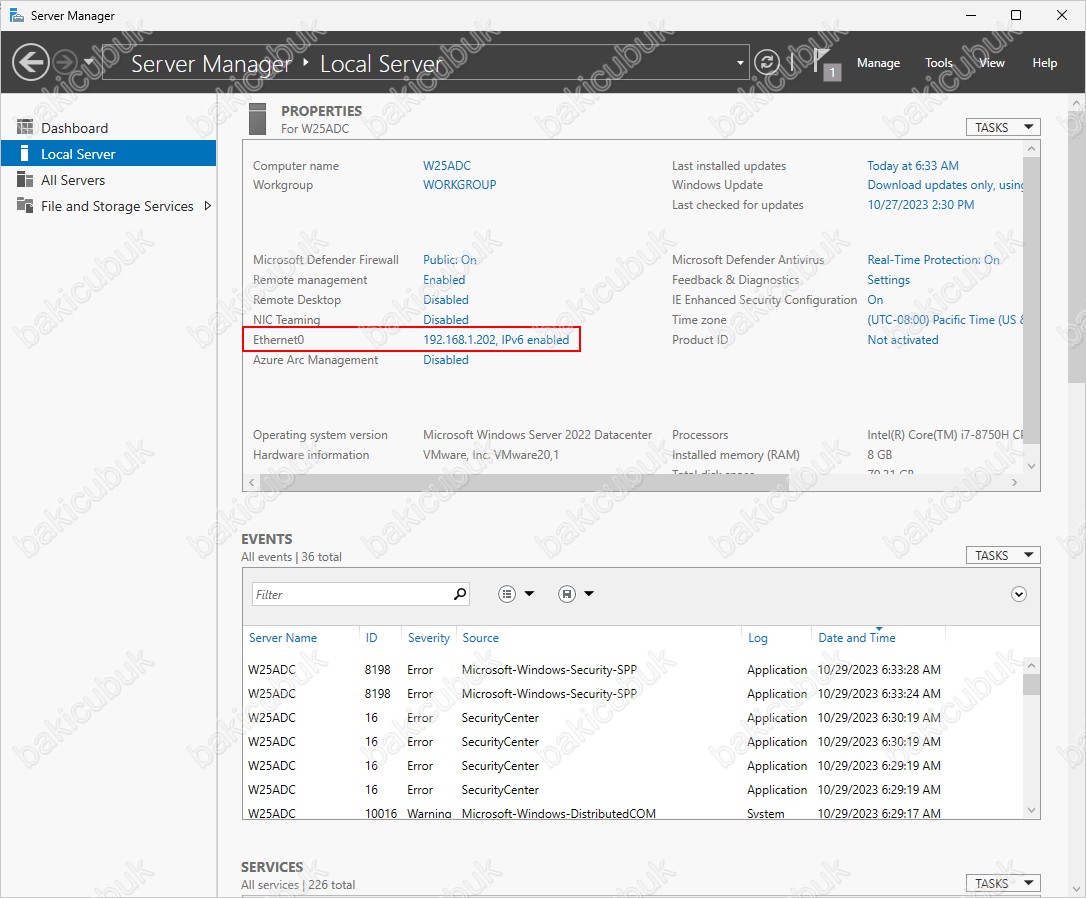The width and height of the screenshot is (1086, 898).
Task: Click the Properties panel vertical scrollbar
Action: (x=1031, y=298)
